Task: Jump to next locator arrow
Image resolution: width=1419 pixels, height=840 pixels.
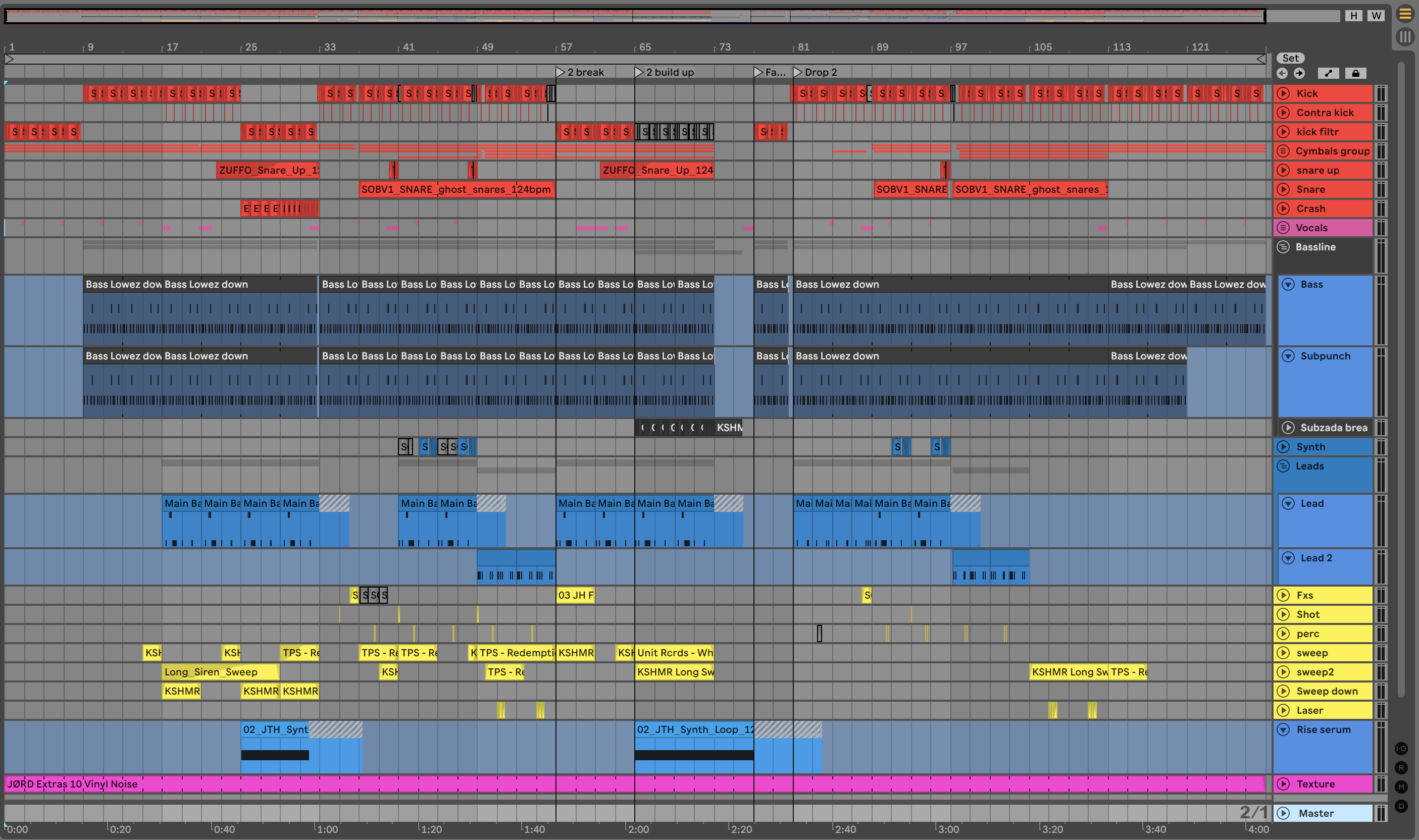Action: point(1299,73)
